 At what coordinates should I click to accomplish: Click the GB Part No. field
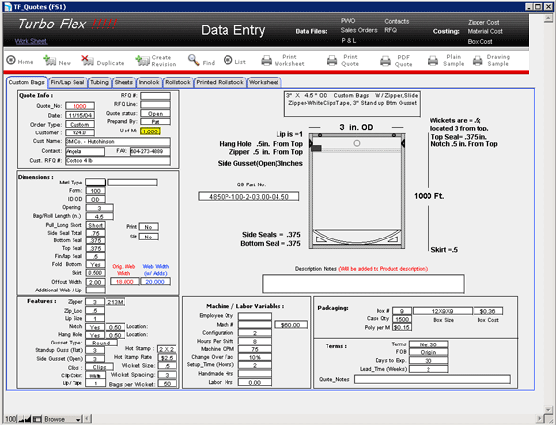(x=249, y=196)
